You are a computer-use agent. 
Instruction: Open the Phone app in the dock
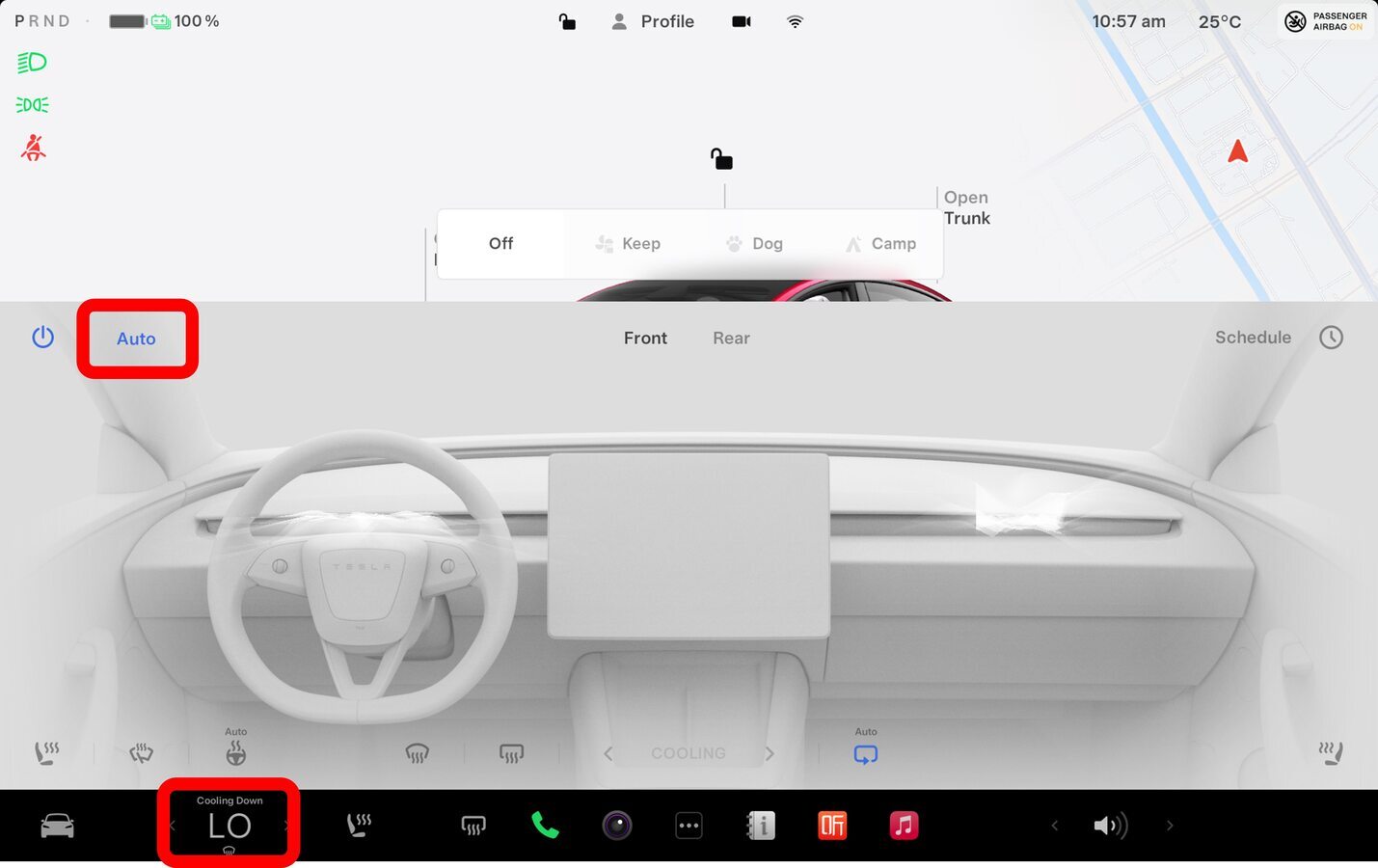(x=545, y=826)
